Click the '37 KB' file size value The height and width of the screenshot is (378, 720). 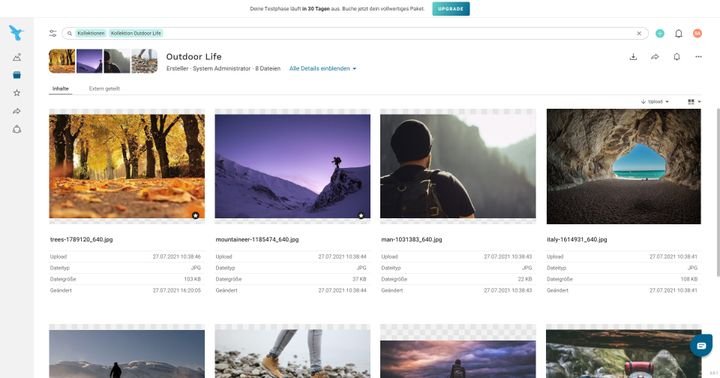pyautogui.click(x=360, y=279)
